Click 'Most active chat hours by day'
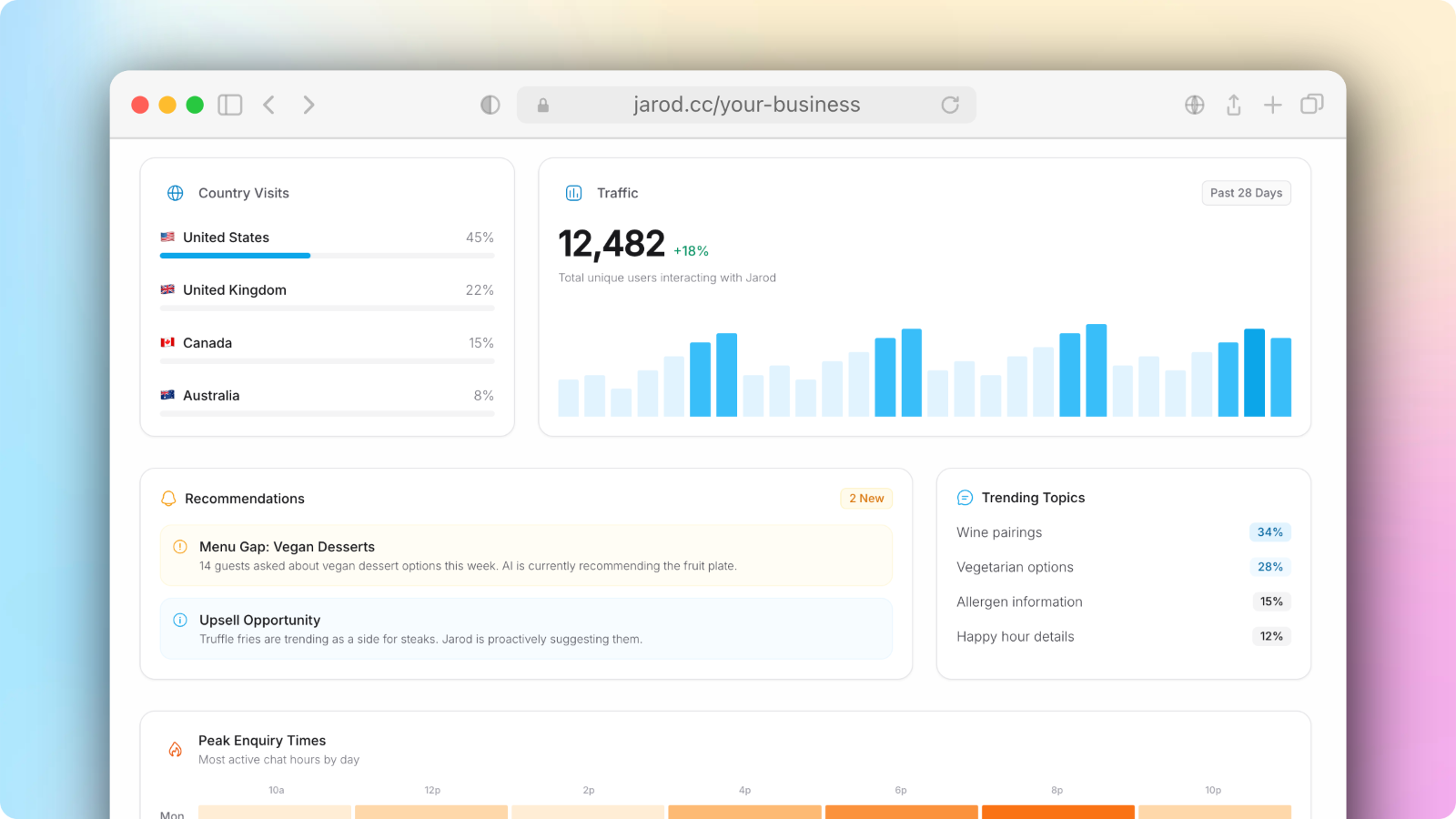This screenshot has height=819, width=1456. [x=278, y=760]
